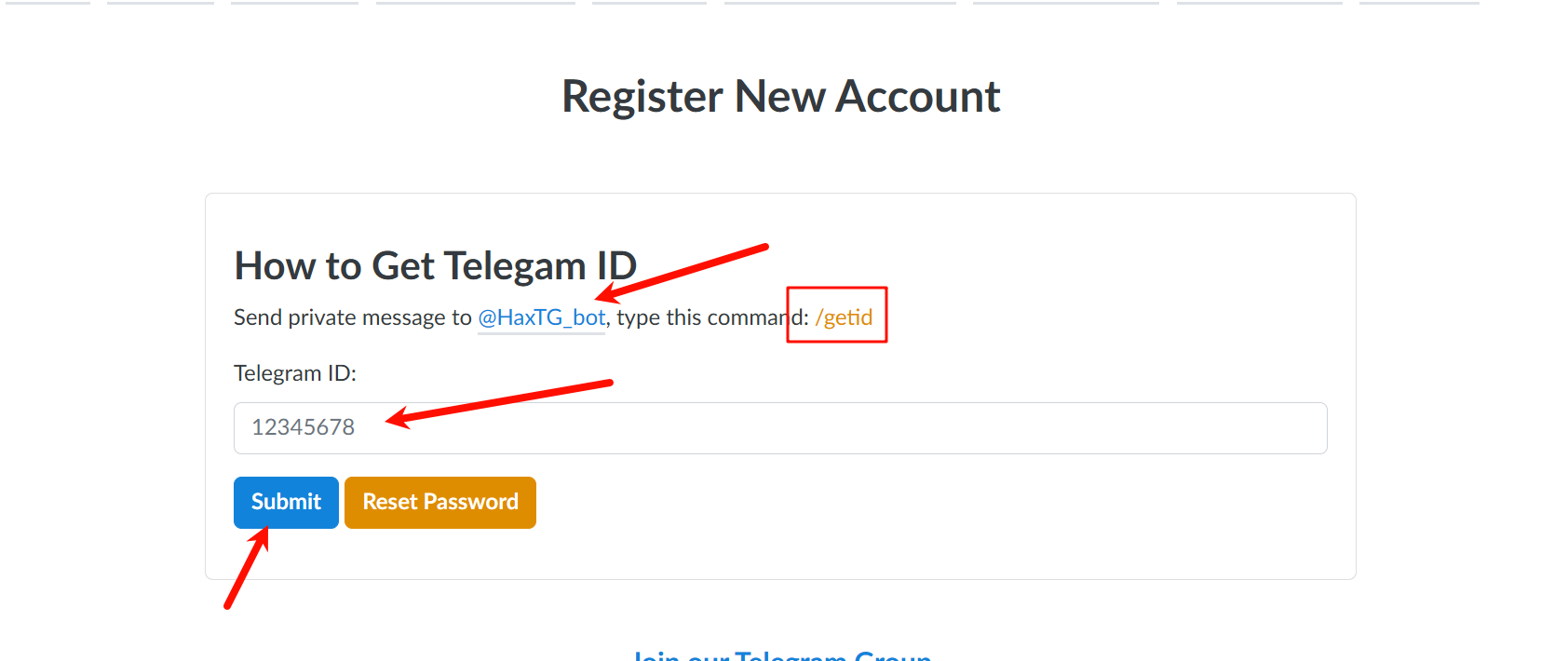Click the 'type this command:' text
The image size is (1568, 661).
coord(711,317)
